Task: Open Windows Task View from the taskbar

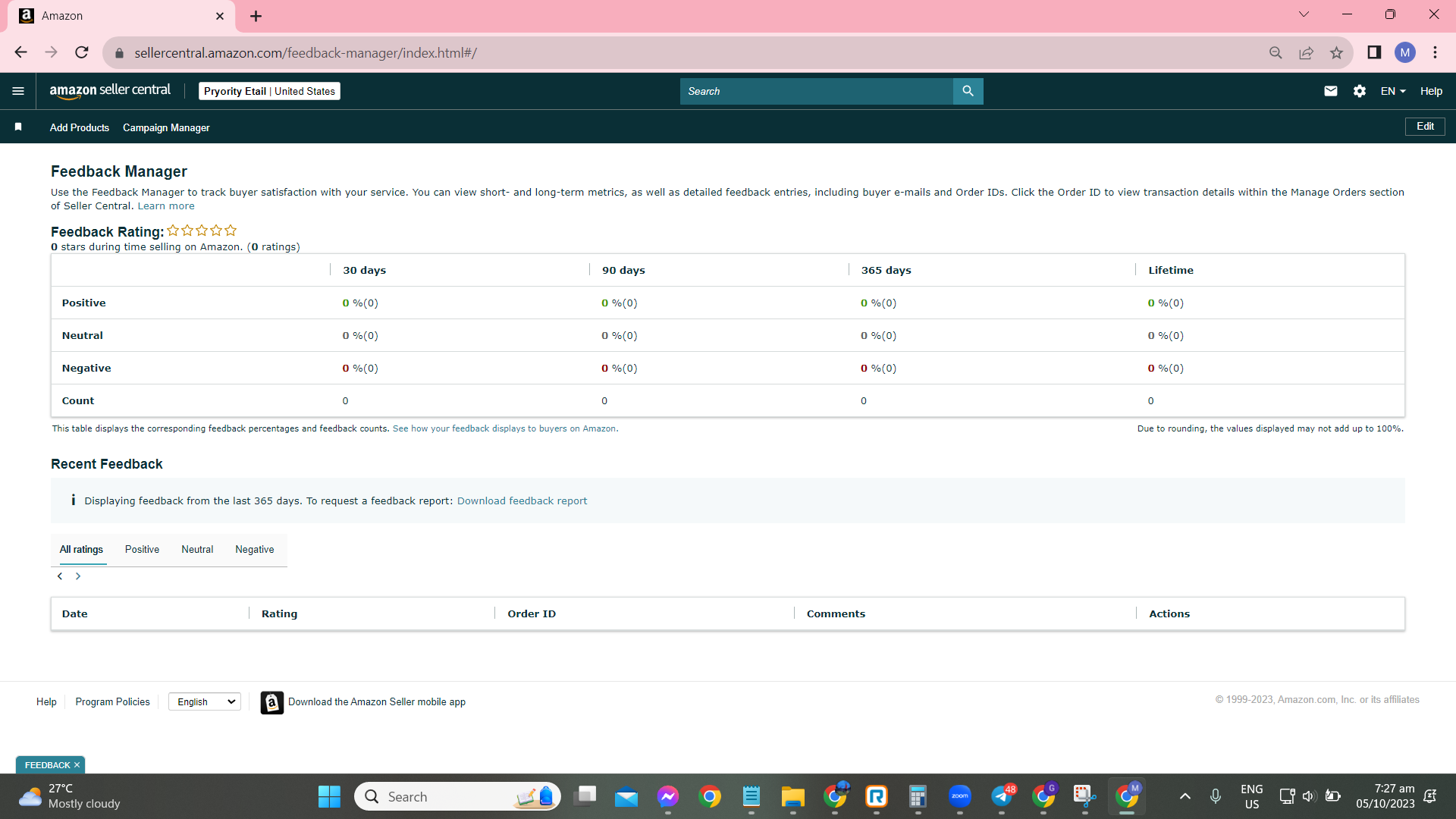Action: [x=585, y=796]
